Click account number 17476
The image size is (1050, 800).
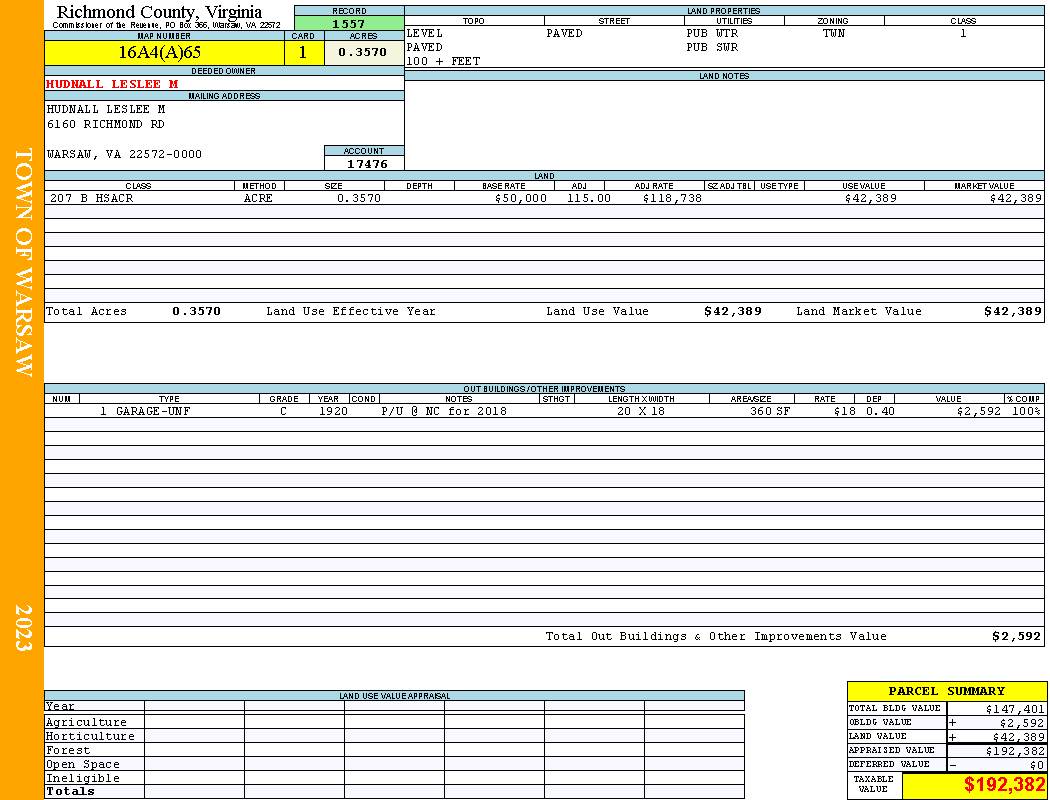tap(367, 164)
